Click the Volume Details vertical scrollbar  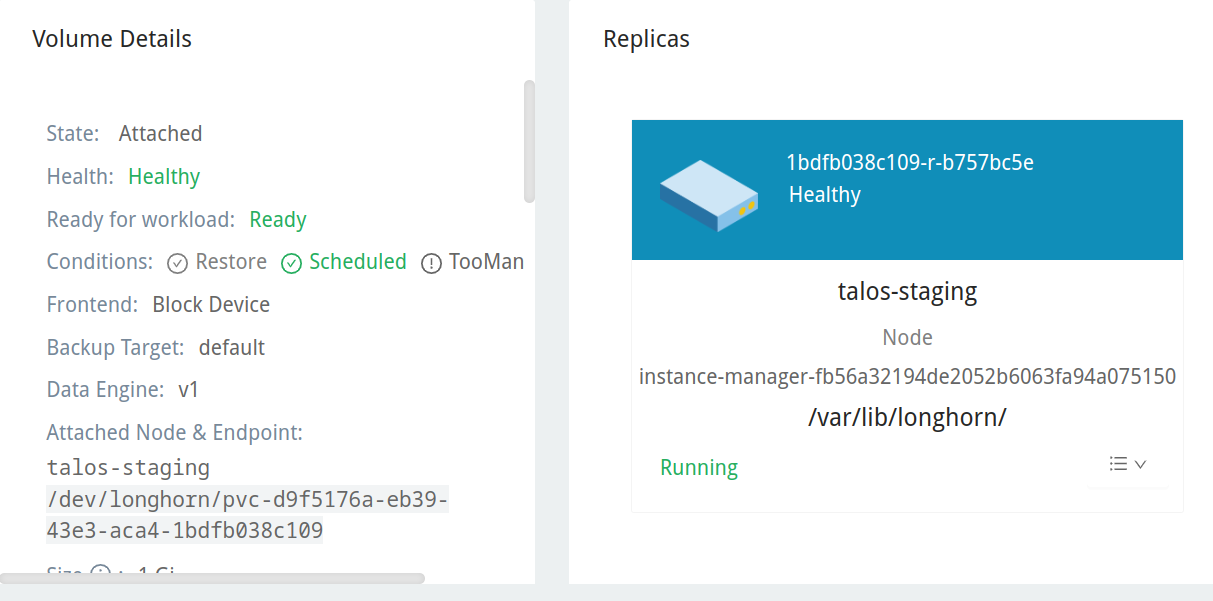[x=529, y=141]
